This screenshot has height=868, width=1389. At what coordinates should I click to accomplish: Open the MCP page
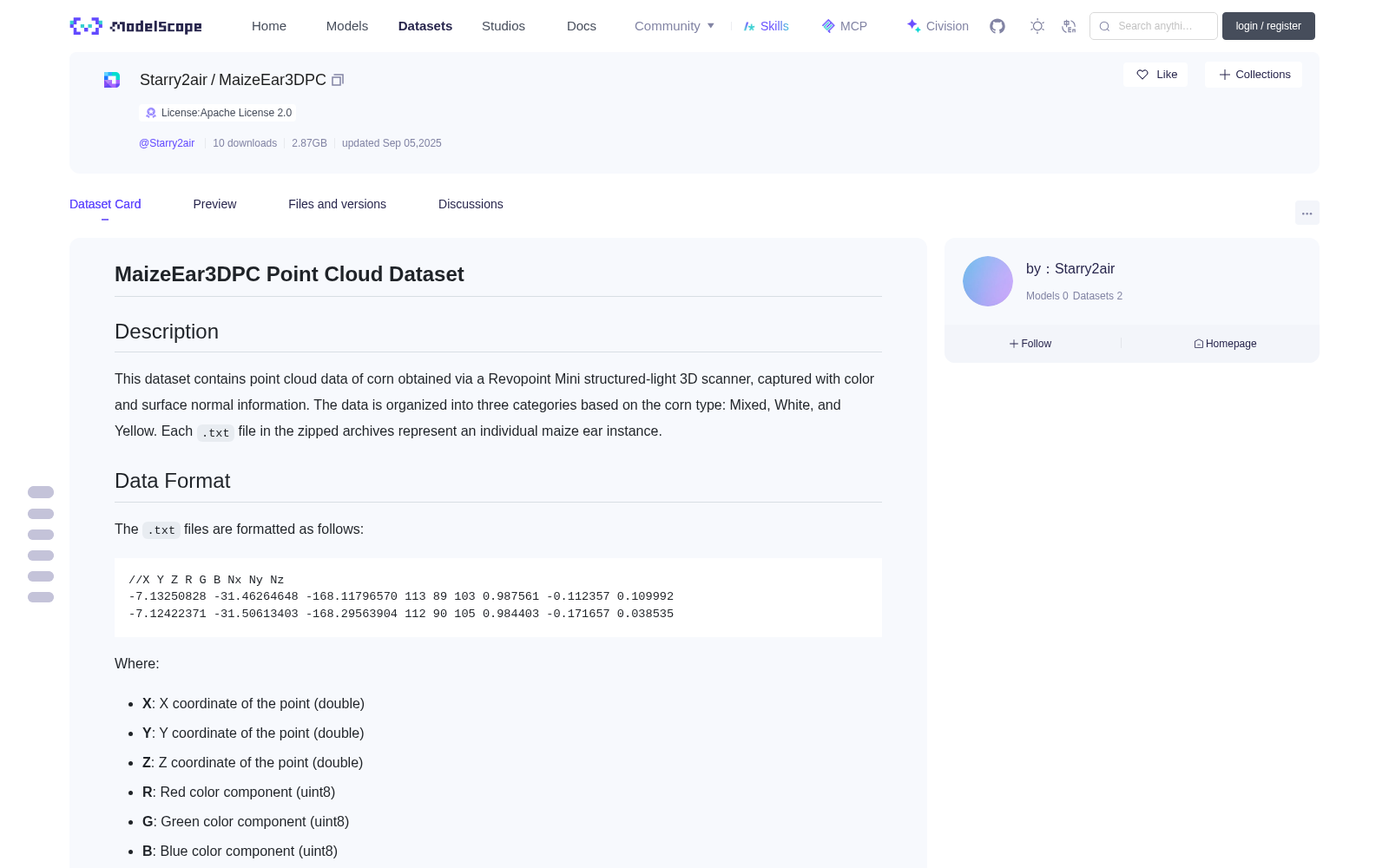click(x=845, y=26)
